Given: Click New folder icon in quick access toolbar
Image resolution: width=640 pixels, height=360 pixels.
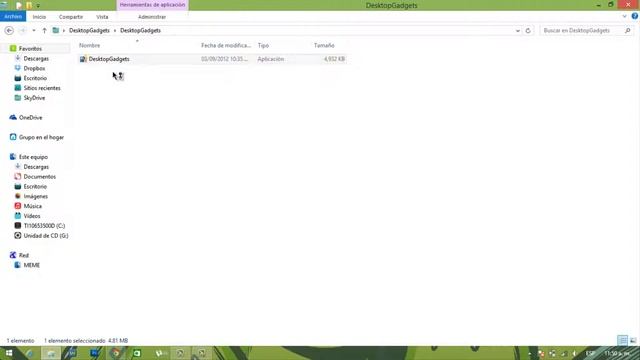Looking at the screenshot, I should (29, 5).
